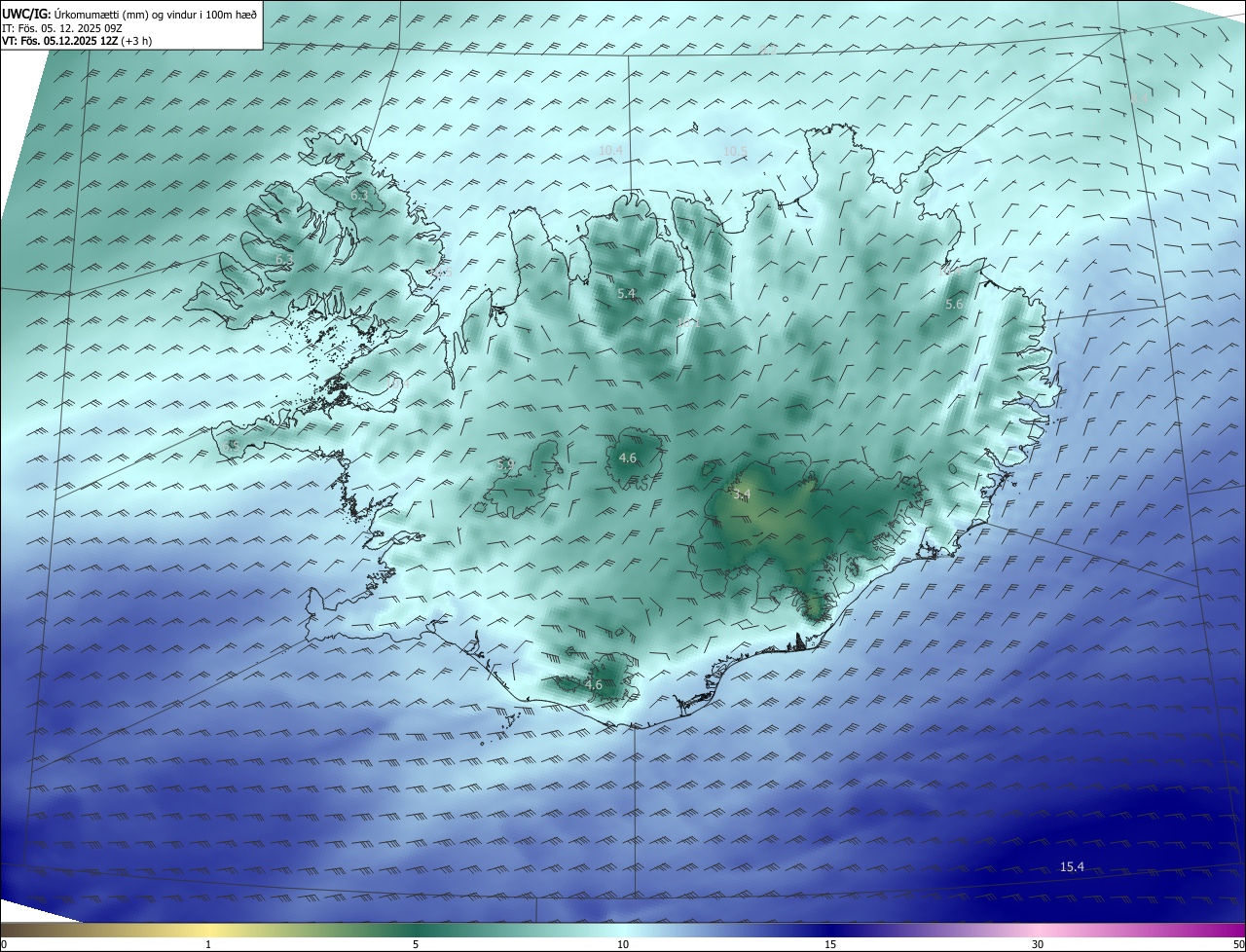Click the yellow section of the color scale
The image size is (1246, 952).
click(x=208, y=930)
